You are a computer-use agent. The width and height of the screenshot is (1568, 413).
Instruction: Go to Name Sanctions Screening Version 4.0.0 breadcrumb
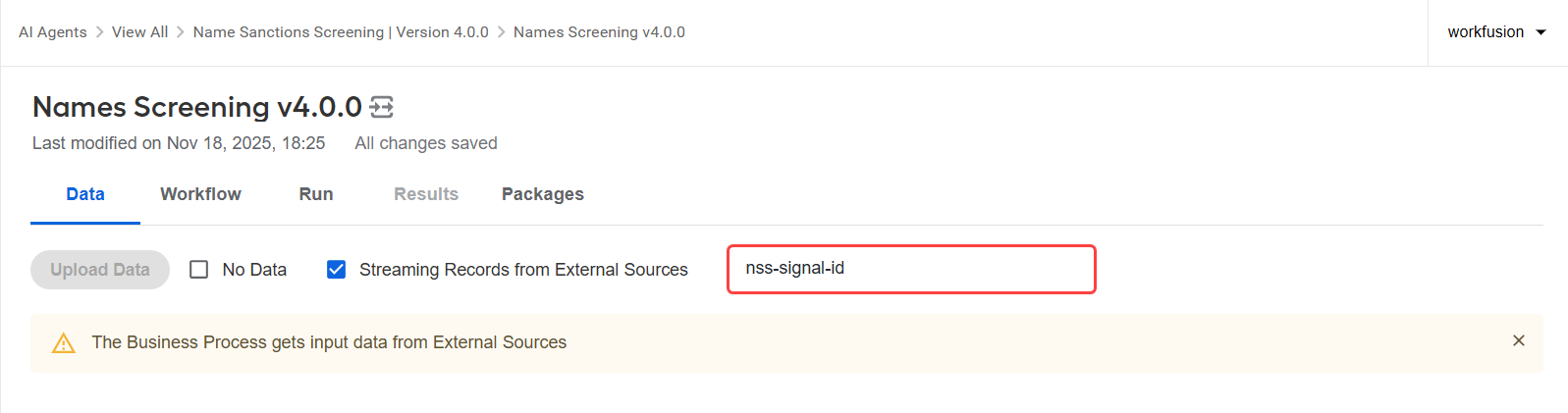click(x=341, y=32)
